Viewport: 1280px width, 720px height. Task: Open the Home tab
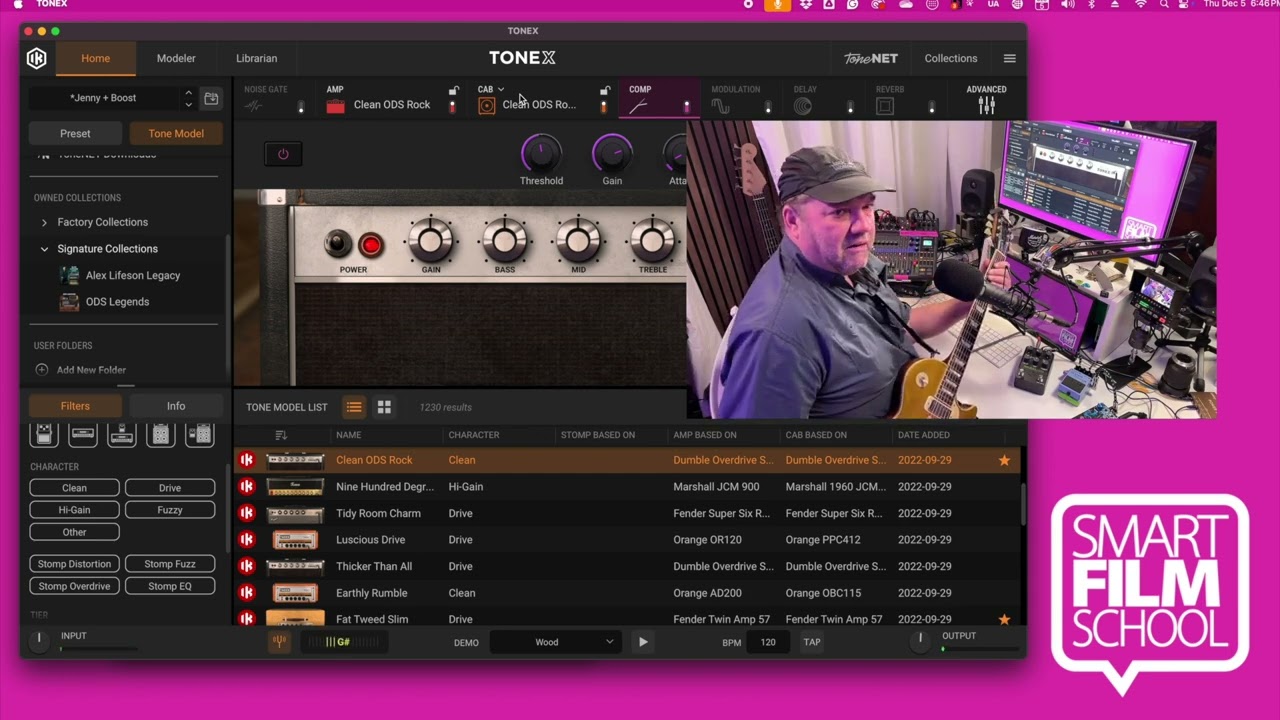click(95, 58)
